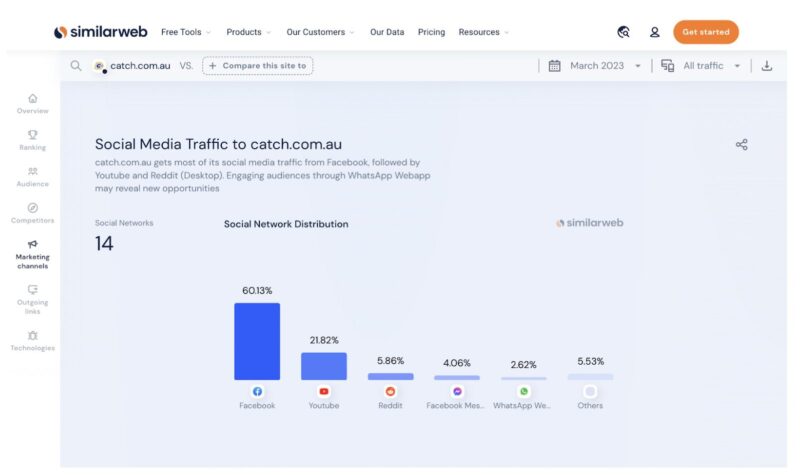
Task: Click the Others label under chart
Action: pos(590,406)
